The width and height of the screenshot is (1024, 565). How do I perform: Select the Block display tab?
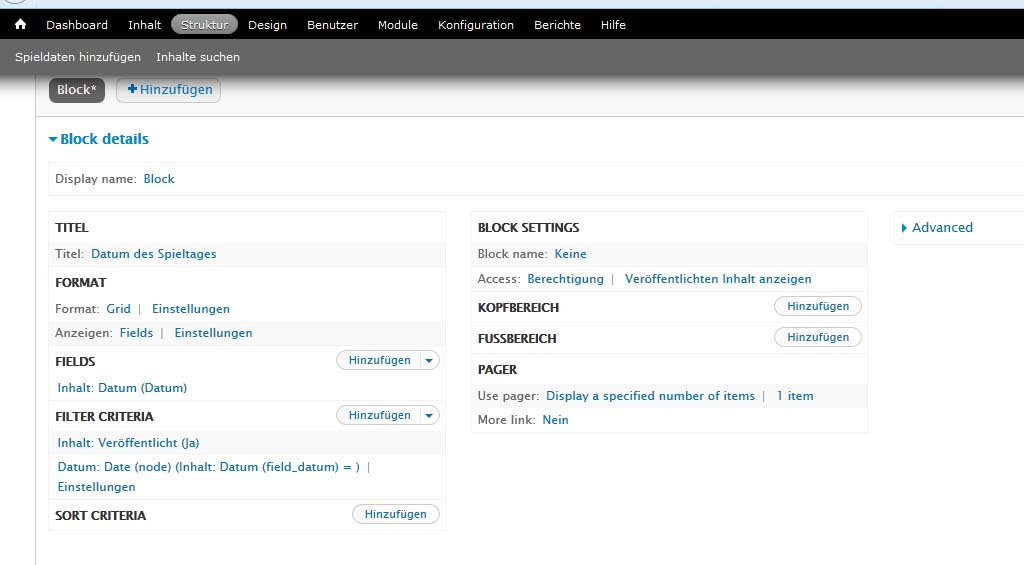(x=77, y=90)
